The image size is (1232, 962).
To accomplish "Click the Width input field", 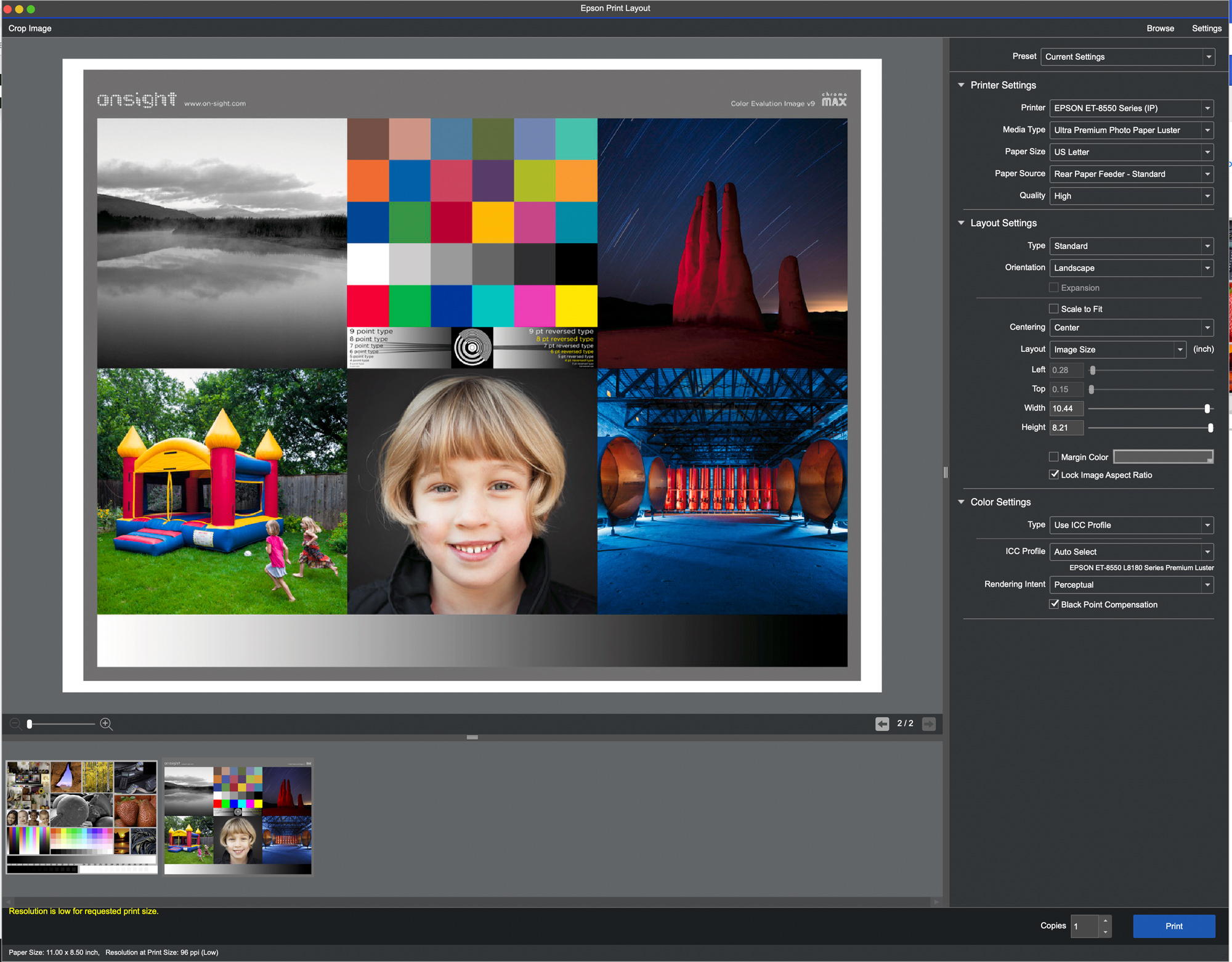I will click(x=1066, y=409).
